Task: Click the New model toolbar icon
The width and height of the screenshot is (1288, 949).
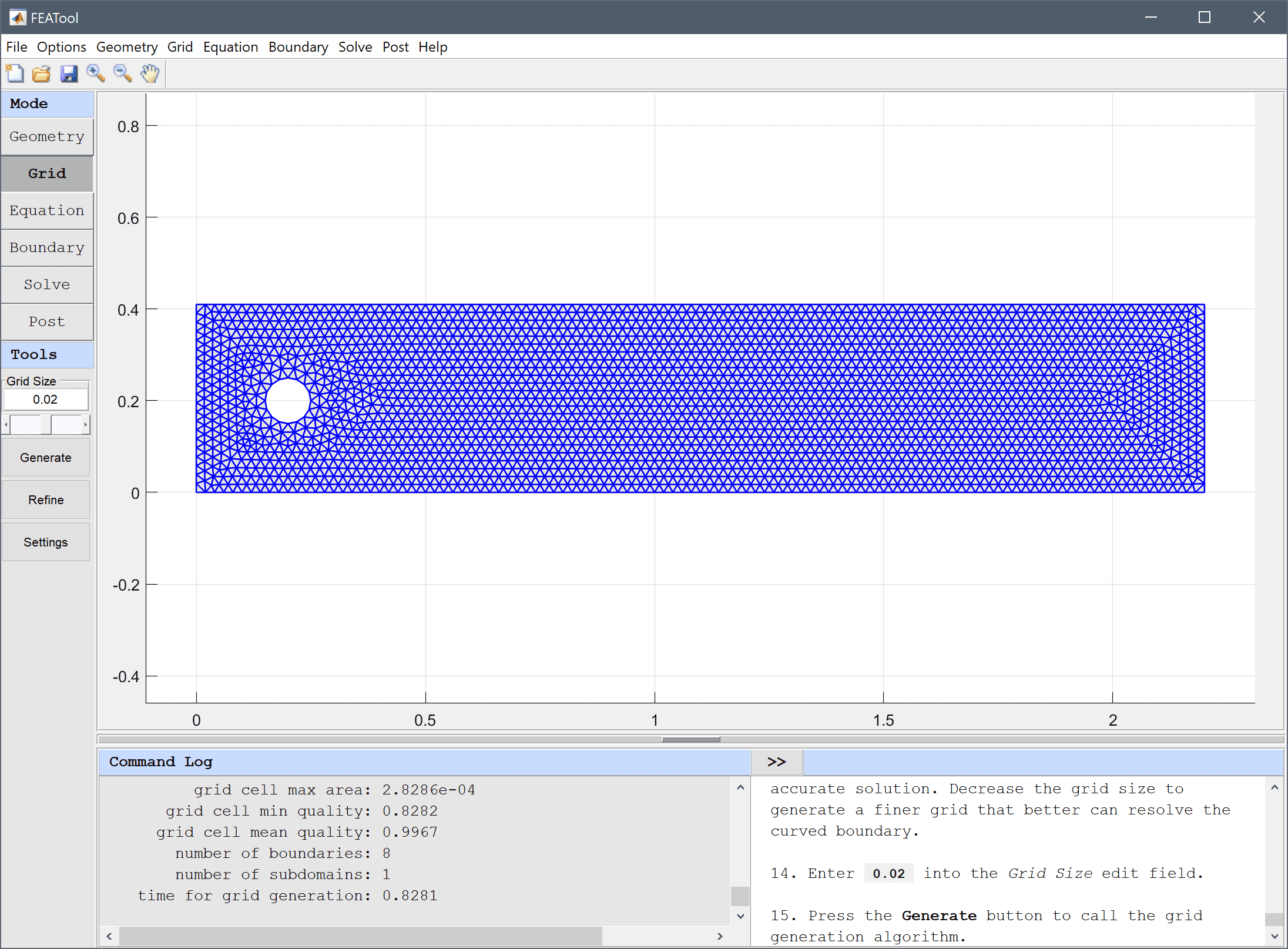Action: tap(15, 73)
